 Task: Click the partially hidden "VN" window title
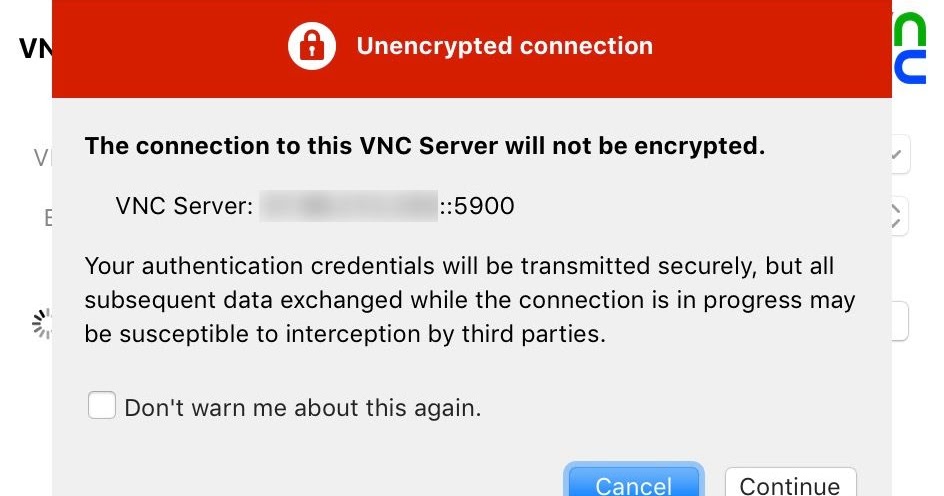click(x=36, y=49)
